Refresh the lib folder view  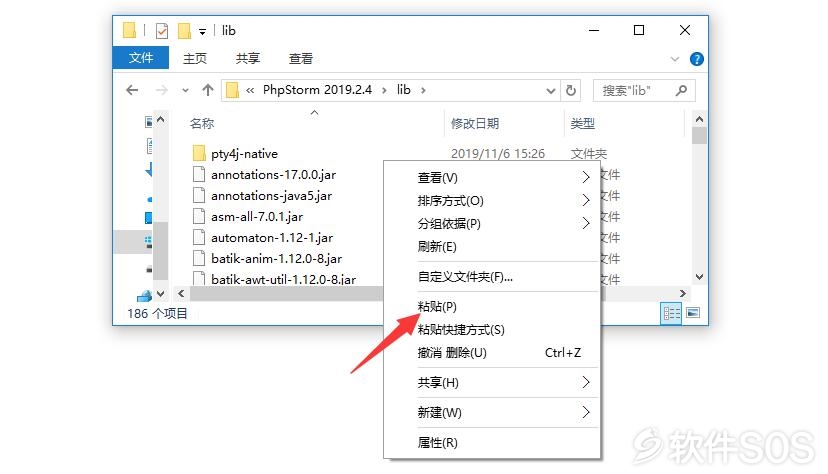click(x=571, y=90)
